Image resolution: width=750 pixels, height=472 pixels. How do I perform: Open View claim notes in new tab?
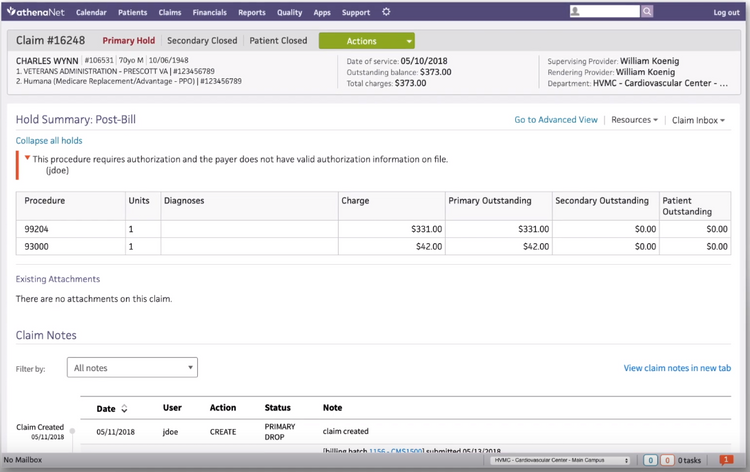click(676, 368)
